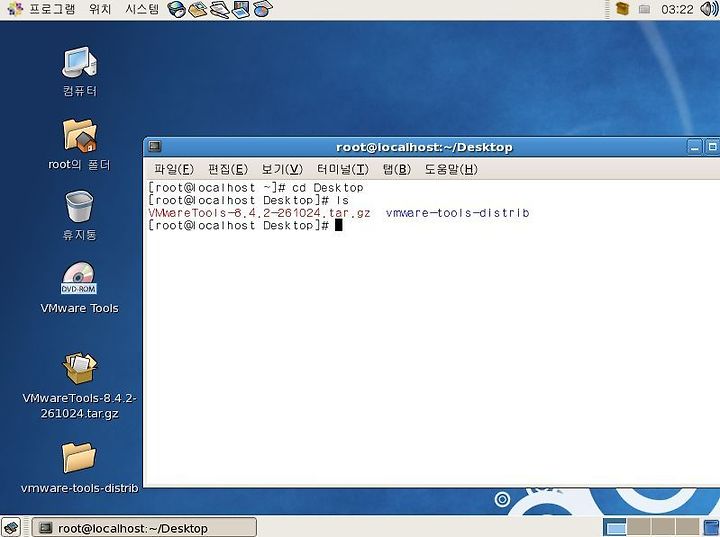Open the 위치 places menu
Screen dimensions: 720x537
pos(100,9)
